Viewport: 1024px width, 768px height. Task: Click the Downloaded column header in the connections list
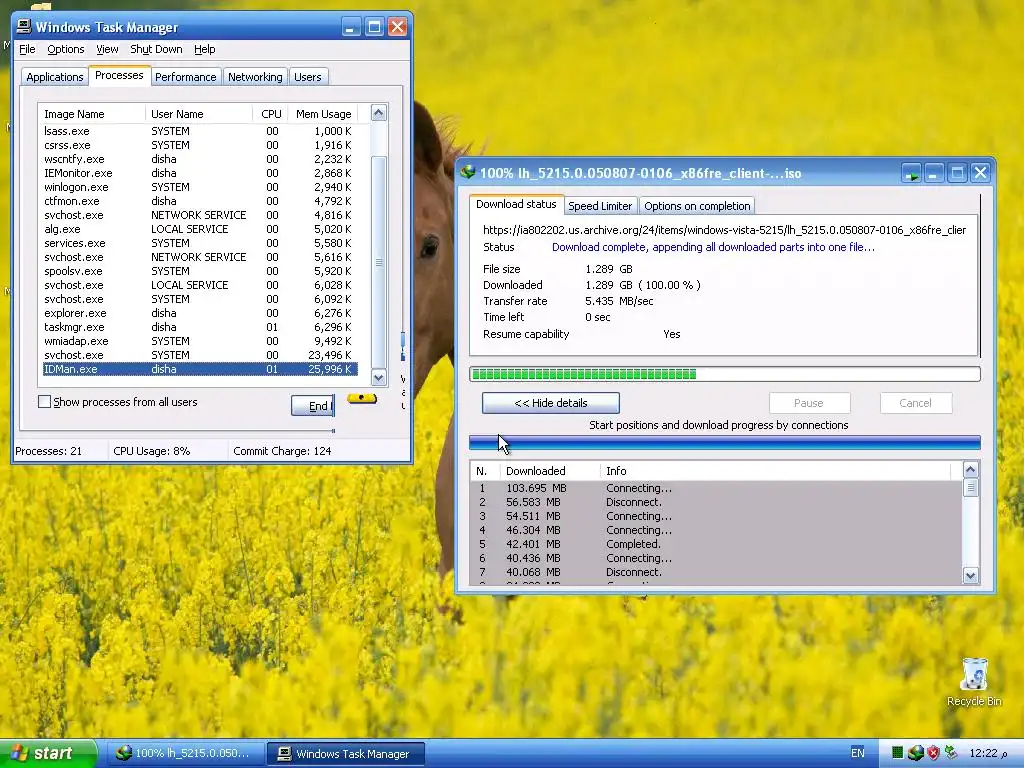point(550,471)
